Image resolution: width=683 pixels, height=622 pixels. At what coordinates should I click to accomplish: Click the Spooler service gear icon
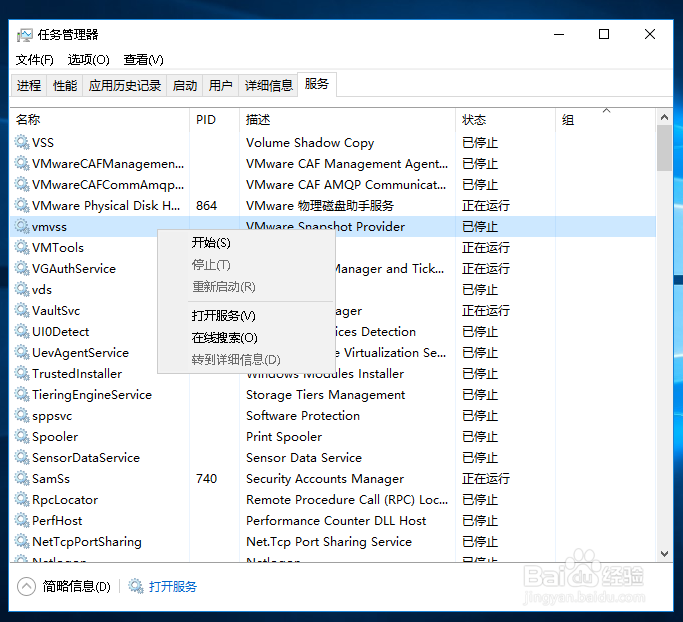(21, 436)
